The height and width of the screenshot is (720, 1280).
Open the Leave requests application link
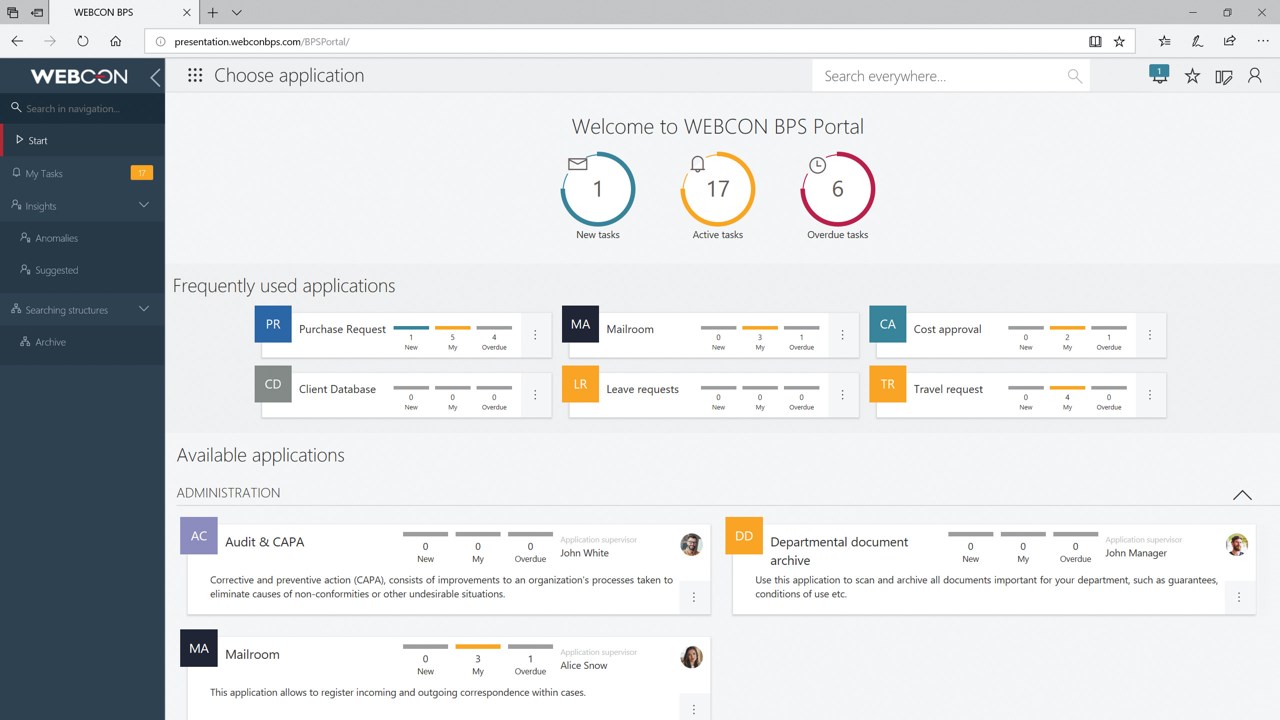[x=642, y=389]
